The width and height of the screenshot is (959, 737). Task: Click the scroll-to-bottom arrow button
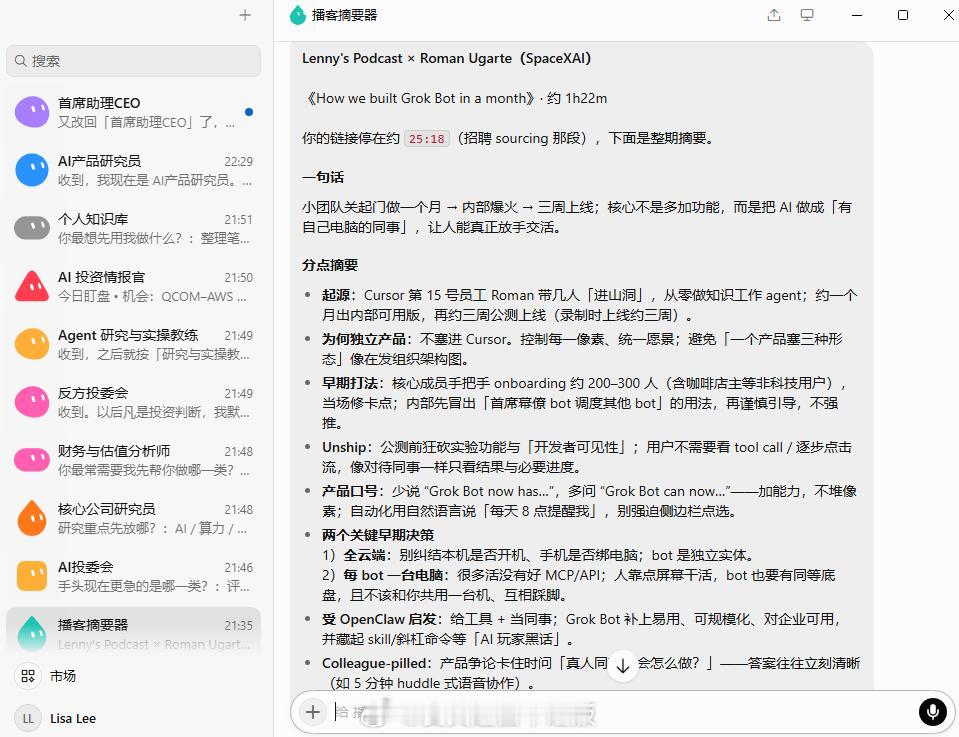pos(623,665)
